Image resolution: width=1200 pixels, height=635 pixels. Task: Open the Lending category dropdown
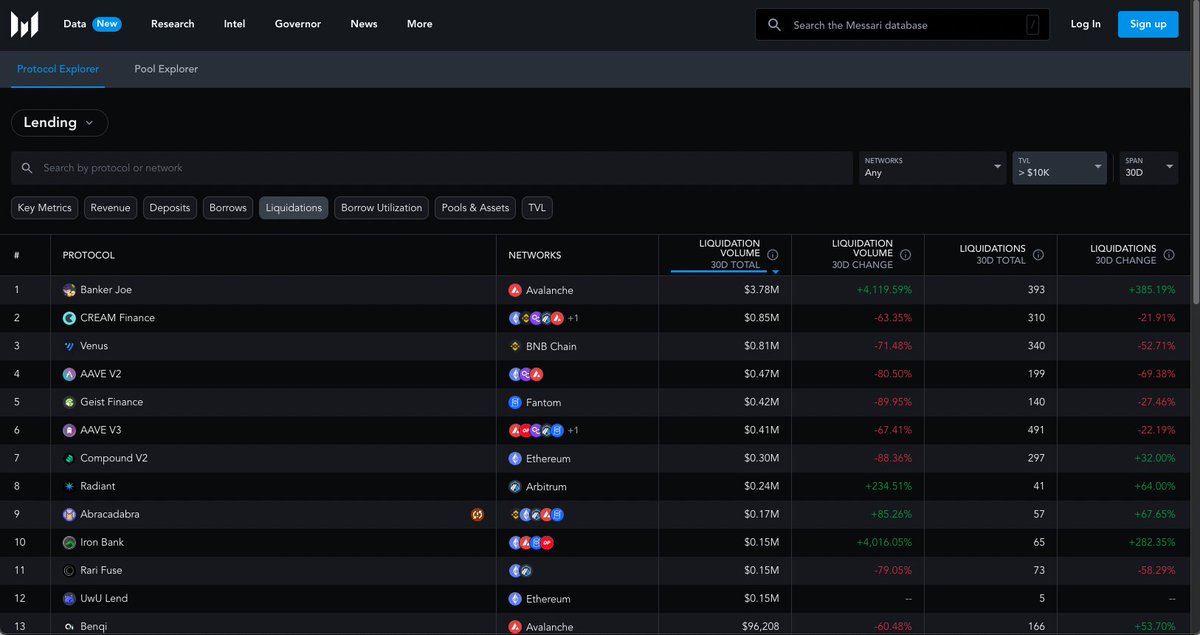point(60,123)
